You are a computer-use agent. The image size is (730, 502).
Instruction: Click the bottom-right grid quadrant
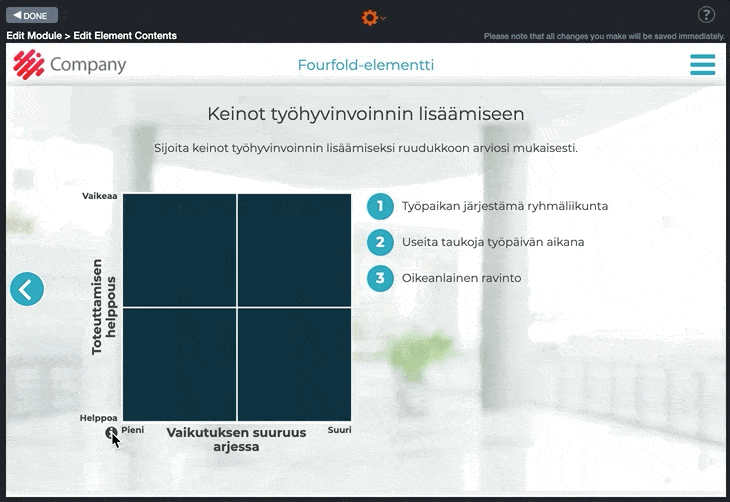(x=294, y=365)
